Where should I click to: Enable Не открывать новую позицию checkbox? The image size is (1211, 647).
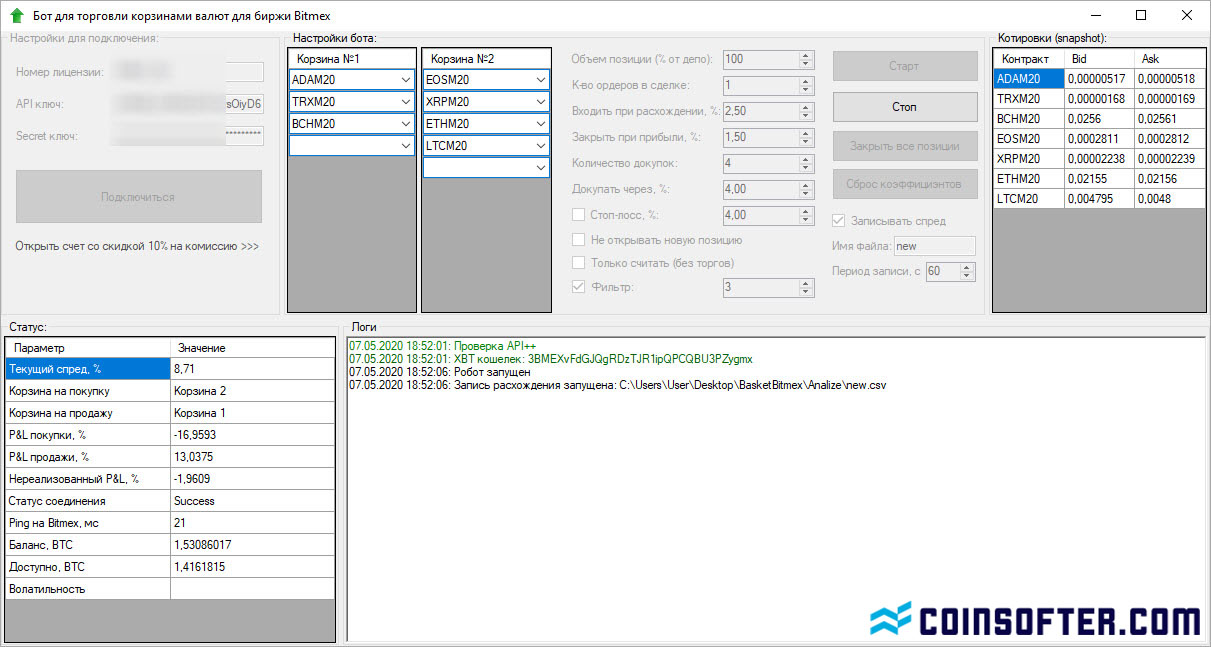[x=578, y=240]
